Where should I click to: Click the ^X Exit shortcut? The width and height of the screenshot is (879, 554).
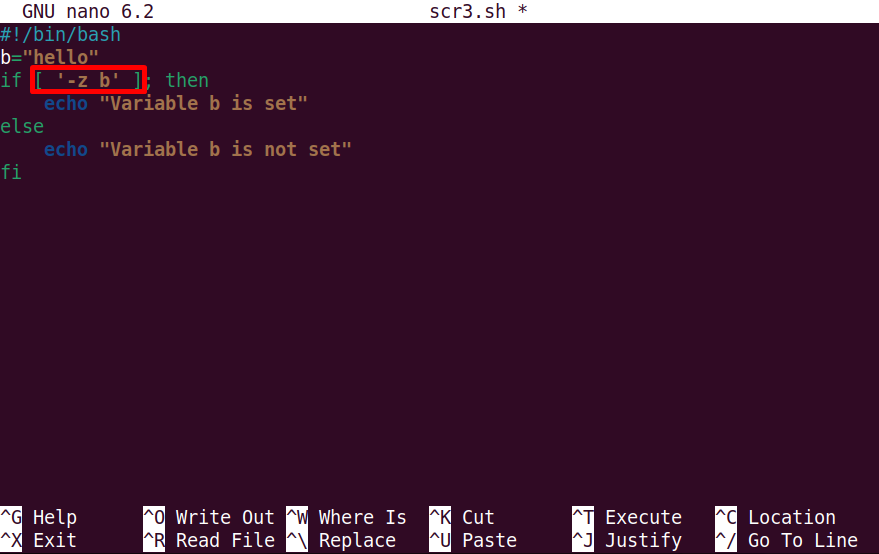pos(39,540)
